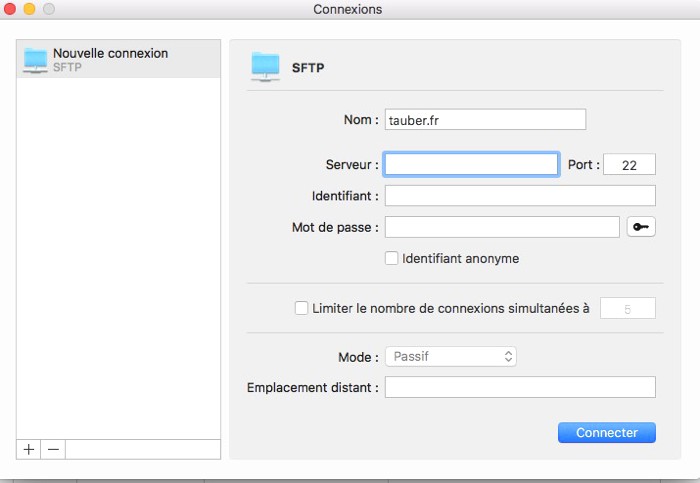Toggle the Limiter le nombre de connexions checkbox
Screen dimensions: 700x483
tap(302, 309)
